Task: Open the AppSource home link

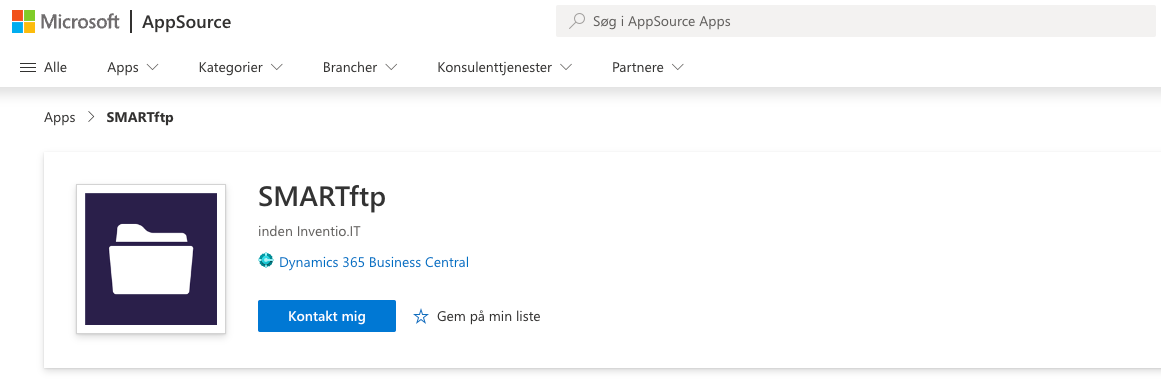Action: click(x=187, y=22)
